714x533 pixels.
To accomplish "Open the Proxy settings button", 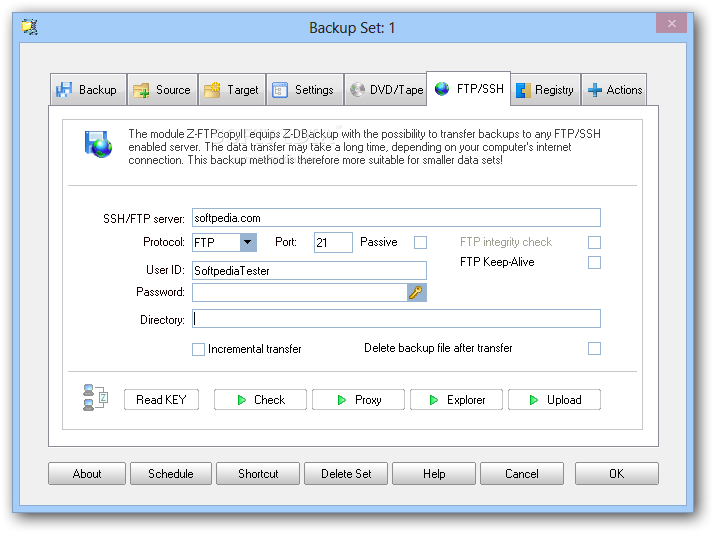I will coord(358,400).
